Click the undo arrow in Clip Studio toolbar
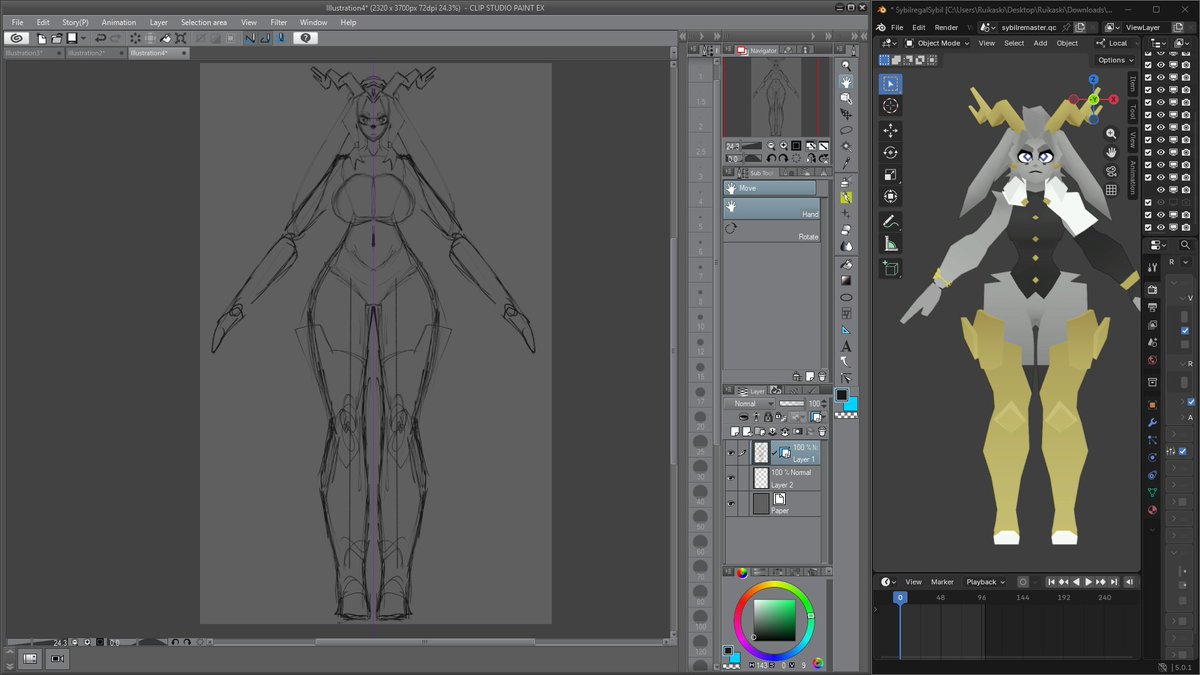 (x=101, y=38)
